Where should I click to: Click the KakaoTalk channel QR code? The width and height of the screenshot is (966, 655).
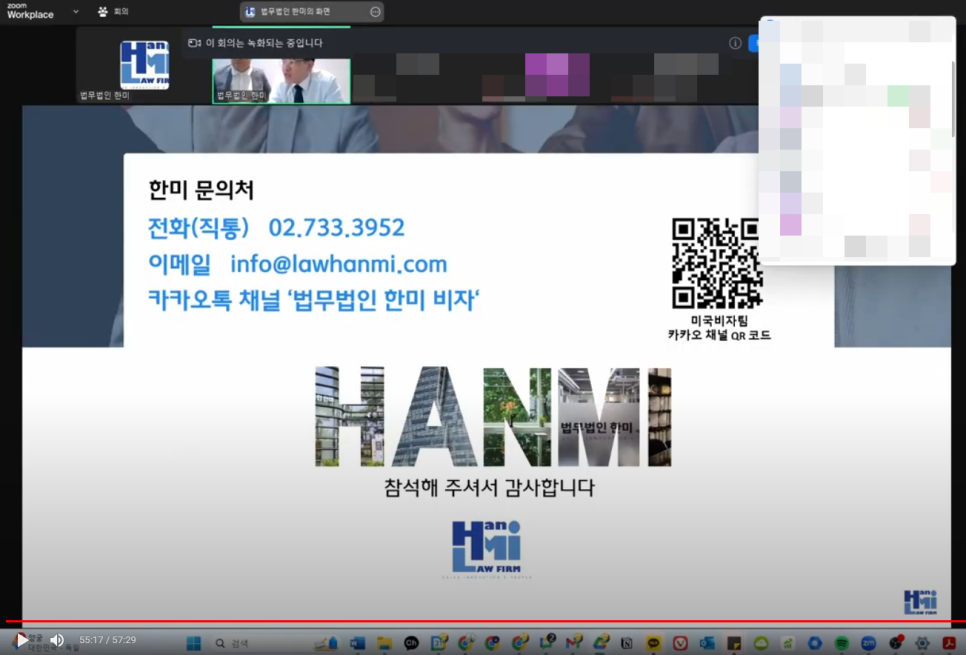[717, 264]
